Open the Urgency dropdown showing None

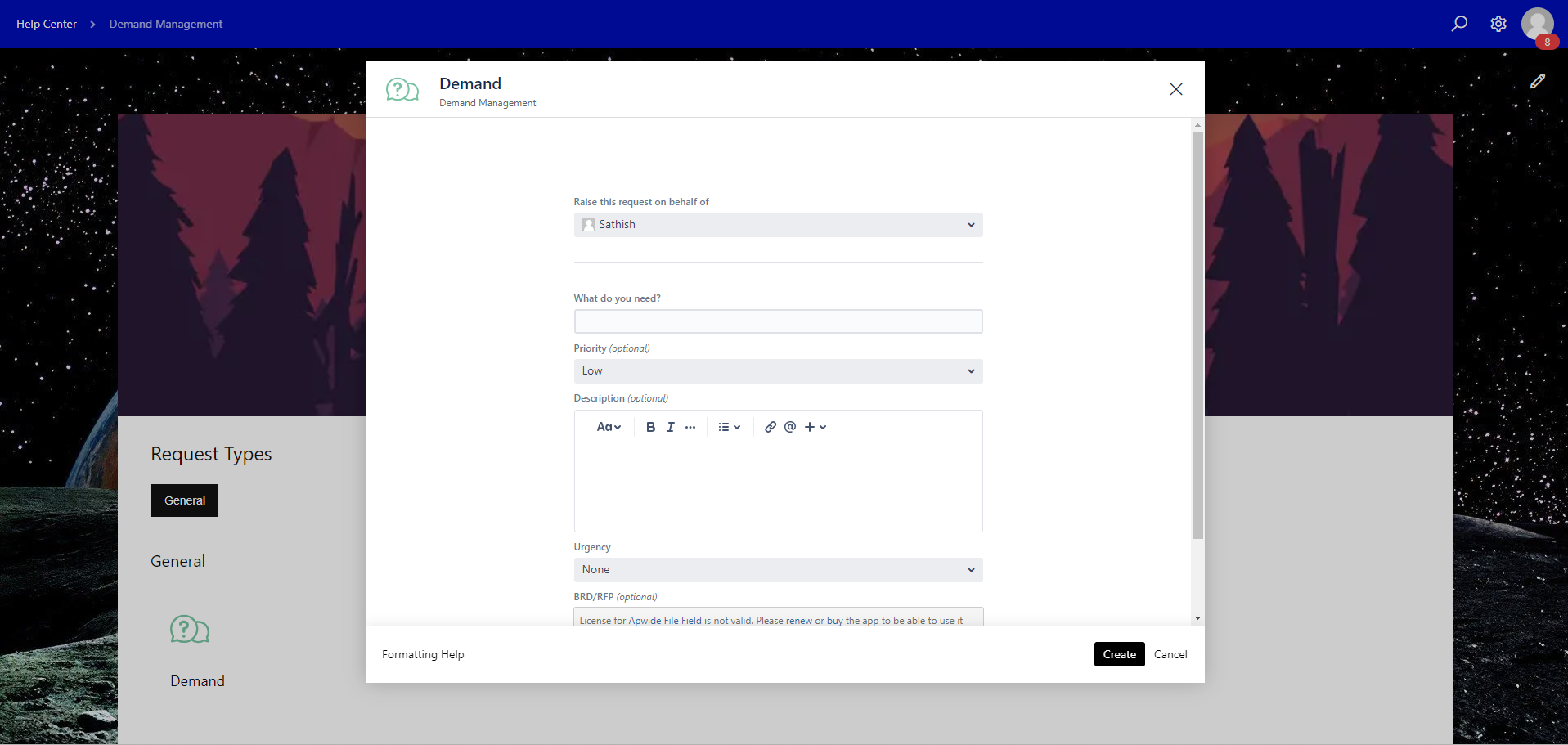778,569
